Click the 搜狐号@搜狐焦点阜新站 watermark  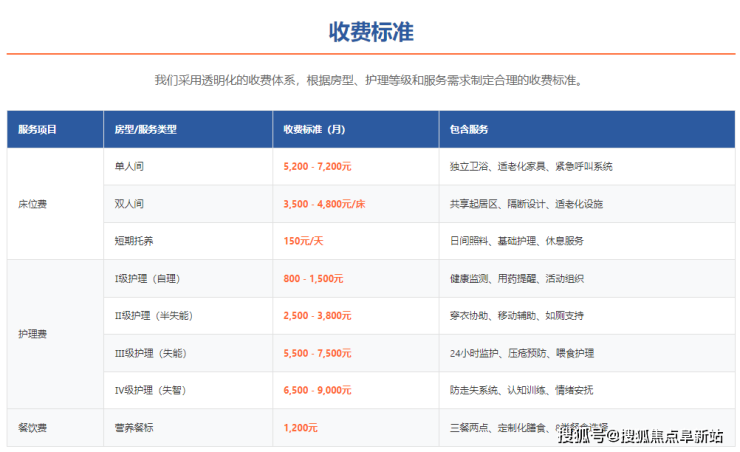click(640, 435)
